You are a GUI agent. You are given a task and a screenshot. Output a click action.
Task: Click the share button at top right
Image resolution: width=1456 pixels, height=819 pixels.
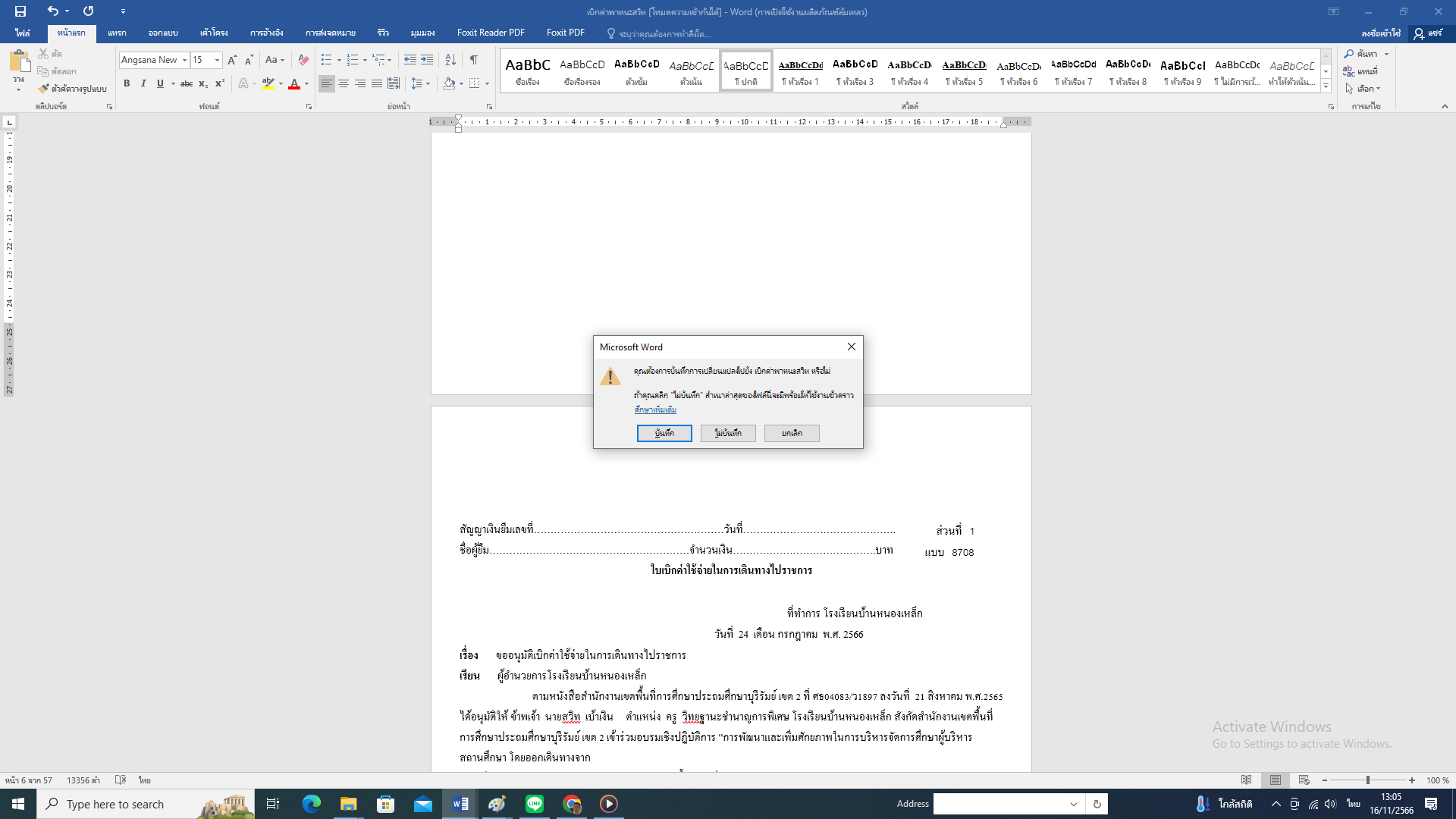(1429, 33)
